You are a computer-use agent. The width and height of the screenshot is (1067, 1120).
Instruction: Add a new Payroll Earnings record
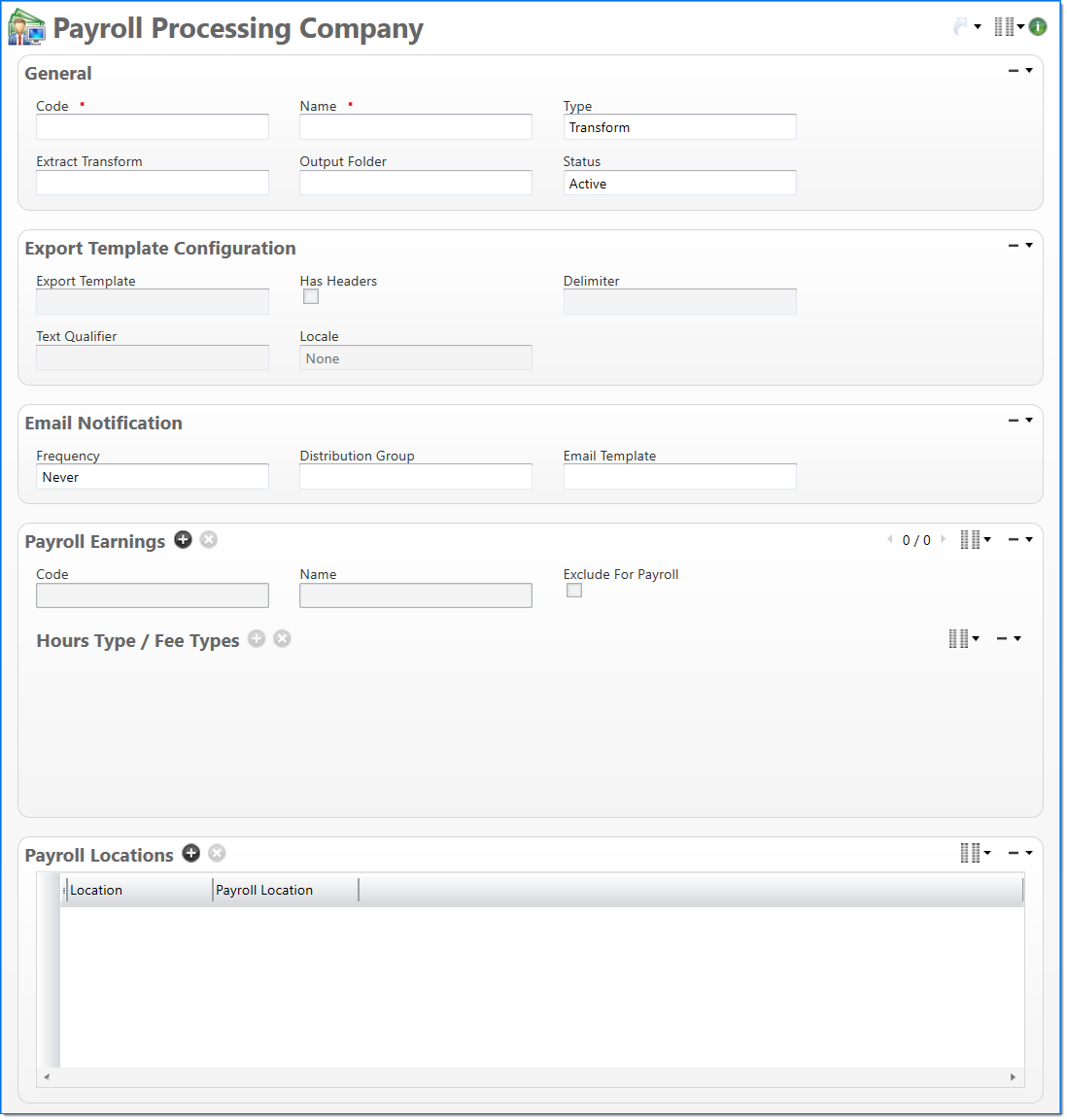point(183,540)
